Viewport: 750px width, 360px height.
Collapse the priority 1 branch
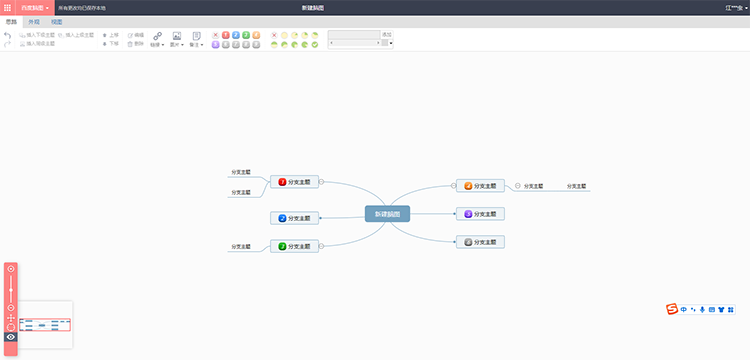321,182
